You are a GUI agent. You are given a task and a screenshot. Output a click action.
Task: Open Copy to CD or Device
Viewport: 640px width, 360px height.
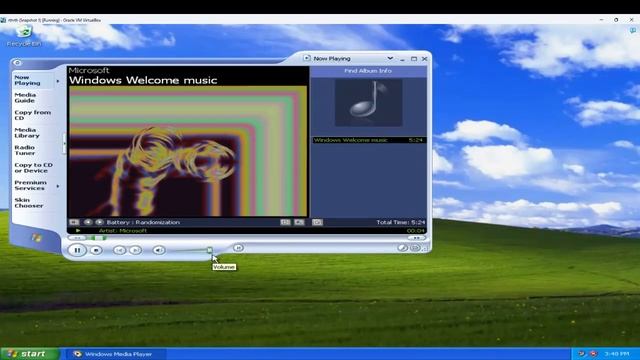coord(33,168)
